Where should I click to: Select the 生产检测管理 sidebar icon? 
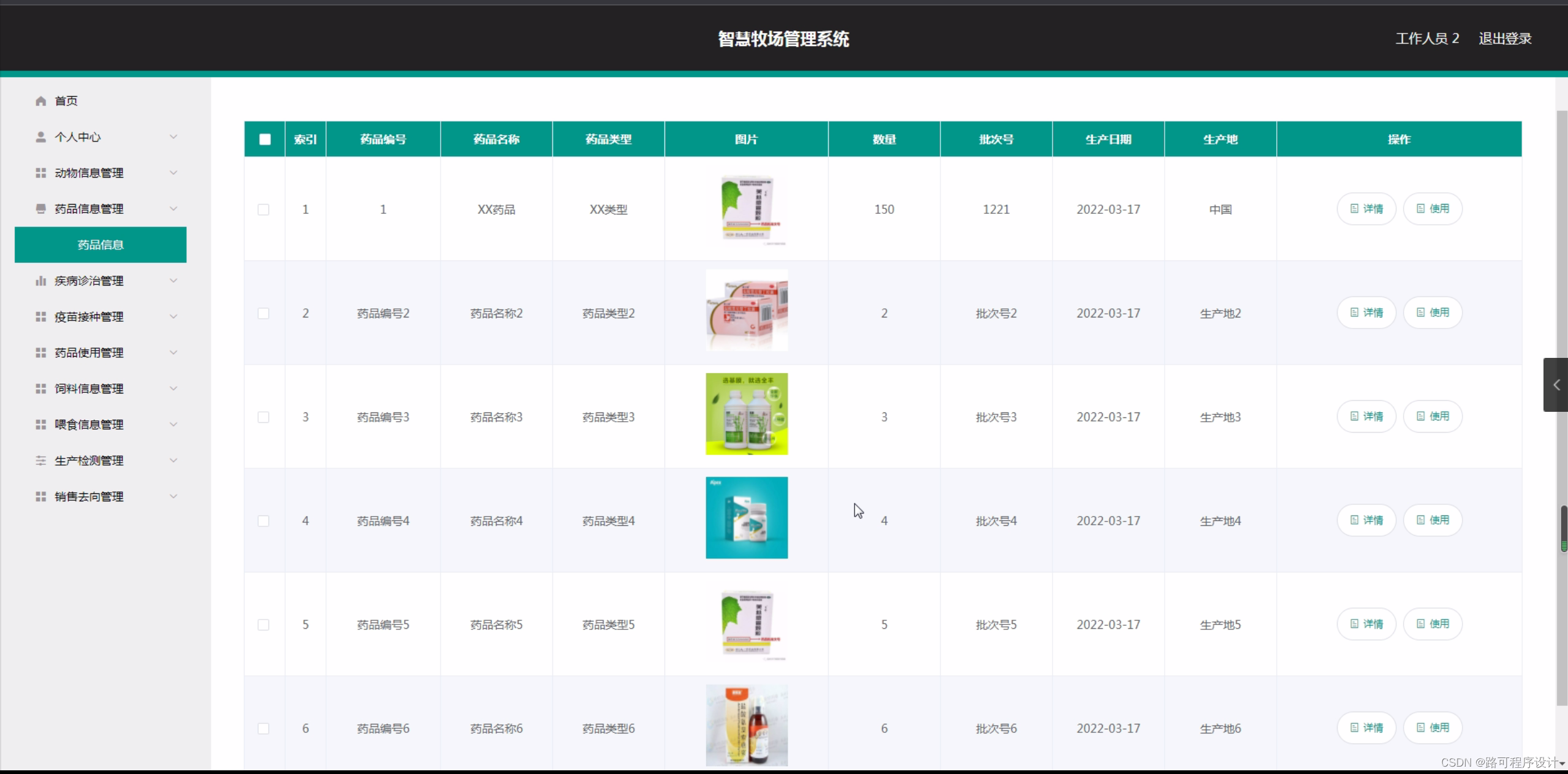[40, 460]
